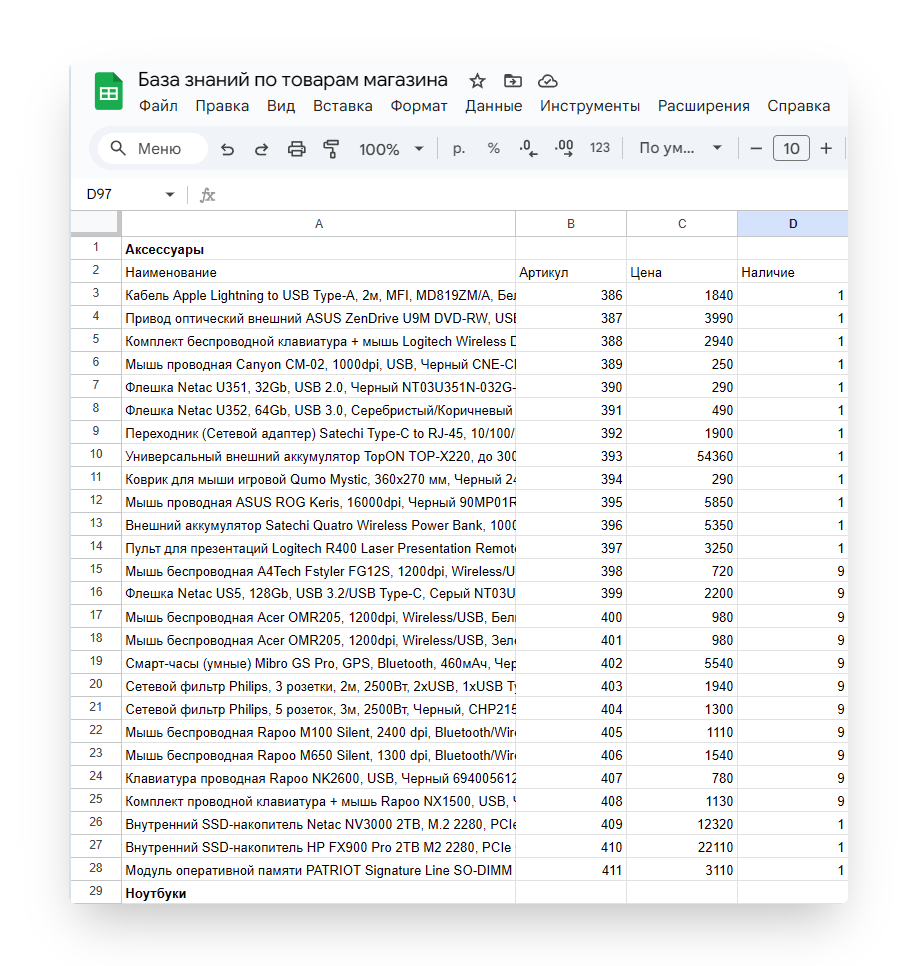Screen dimensions: 917x966
Task: Click Клавиатура проводная Rapoo NK2600 cell
Action: [319, 778]
